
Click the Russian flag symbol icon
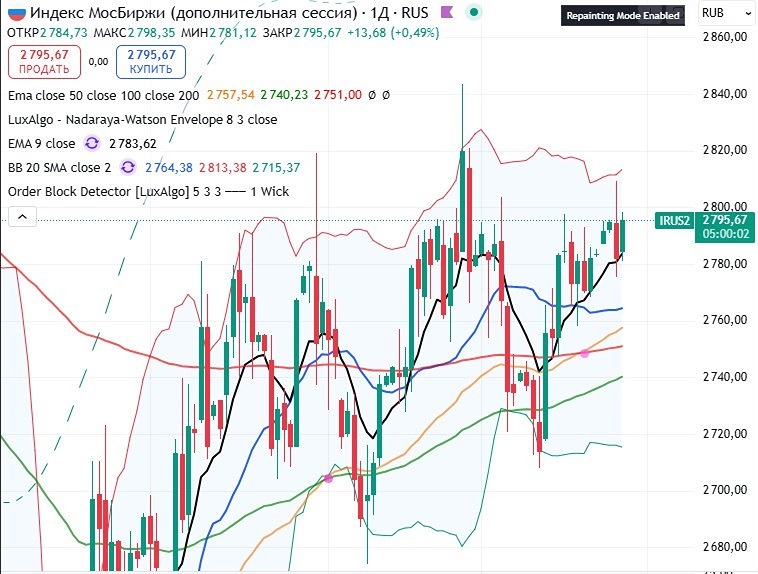click(16, 12)
